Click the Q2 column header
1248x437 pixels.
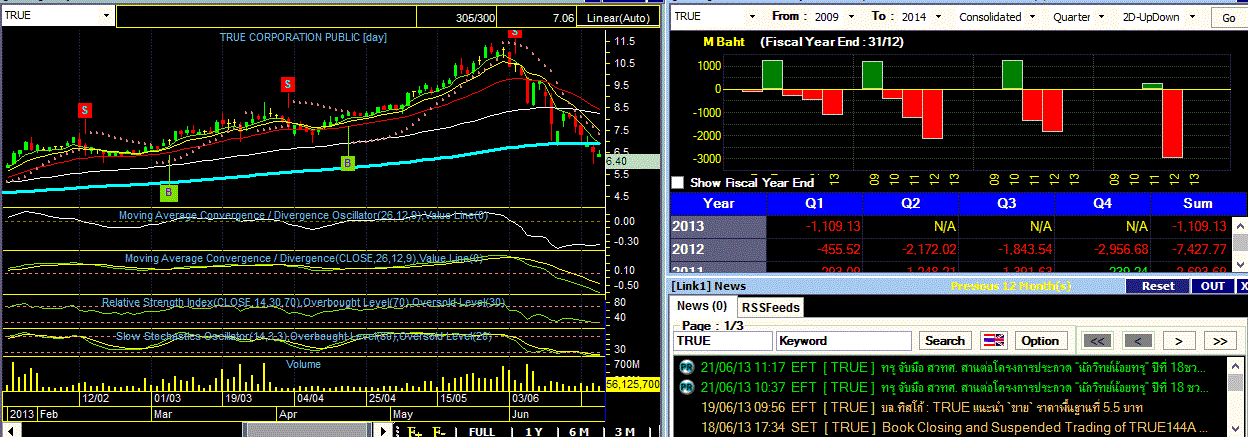(910, 204)
